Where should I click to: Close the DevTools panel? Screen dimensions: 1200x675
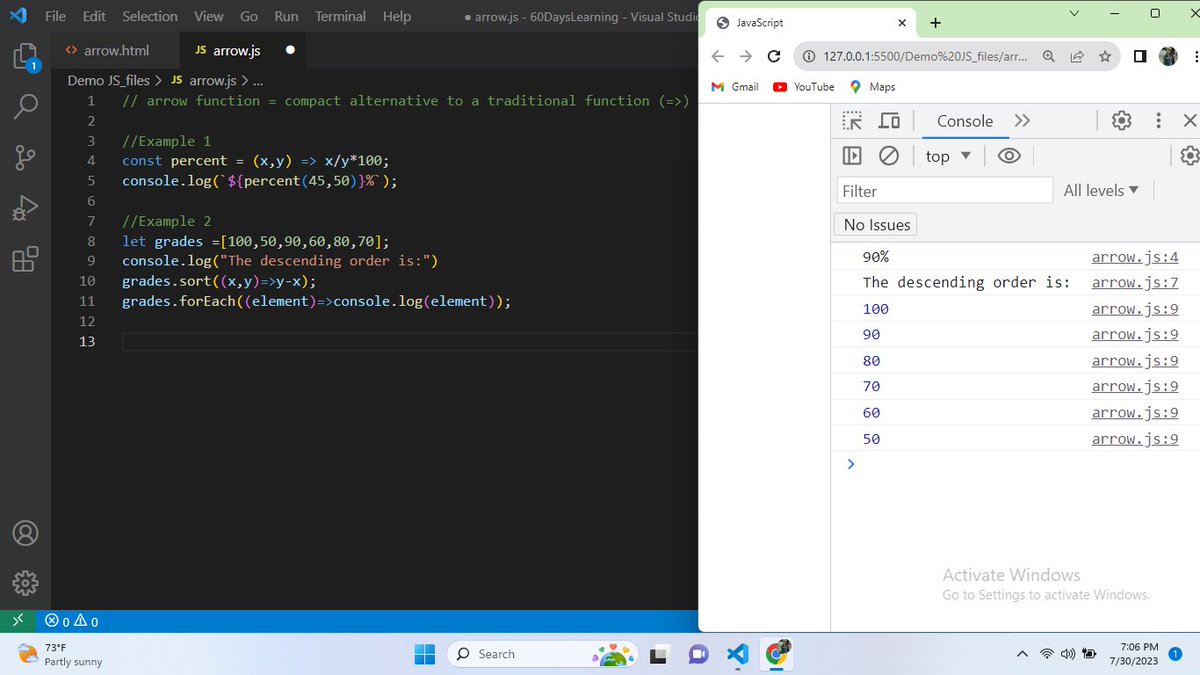(1189, 121)
